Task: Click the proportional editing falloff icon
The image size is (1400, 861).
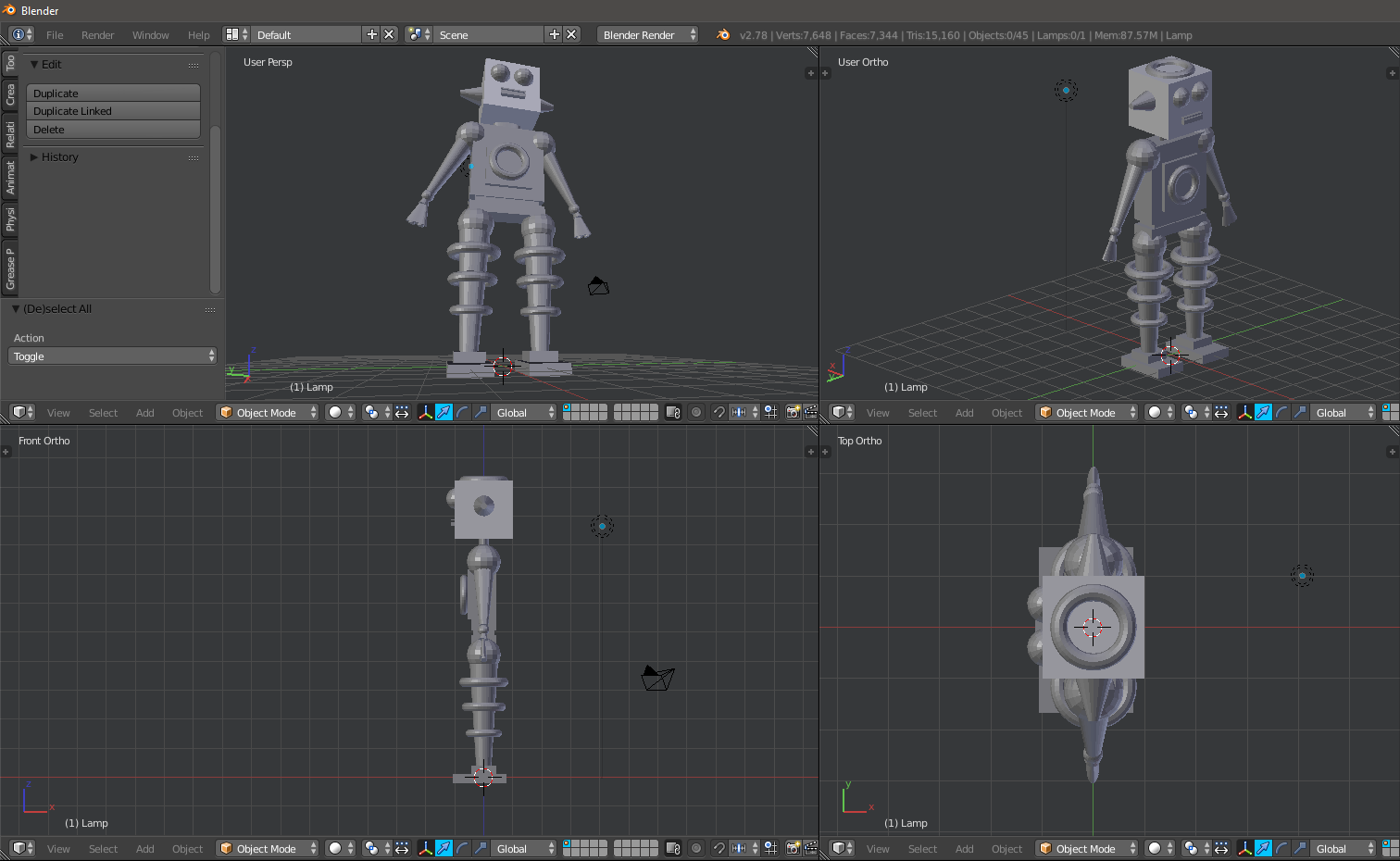Action: coord(696,412)
